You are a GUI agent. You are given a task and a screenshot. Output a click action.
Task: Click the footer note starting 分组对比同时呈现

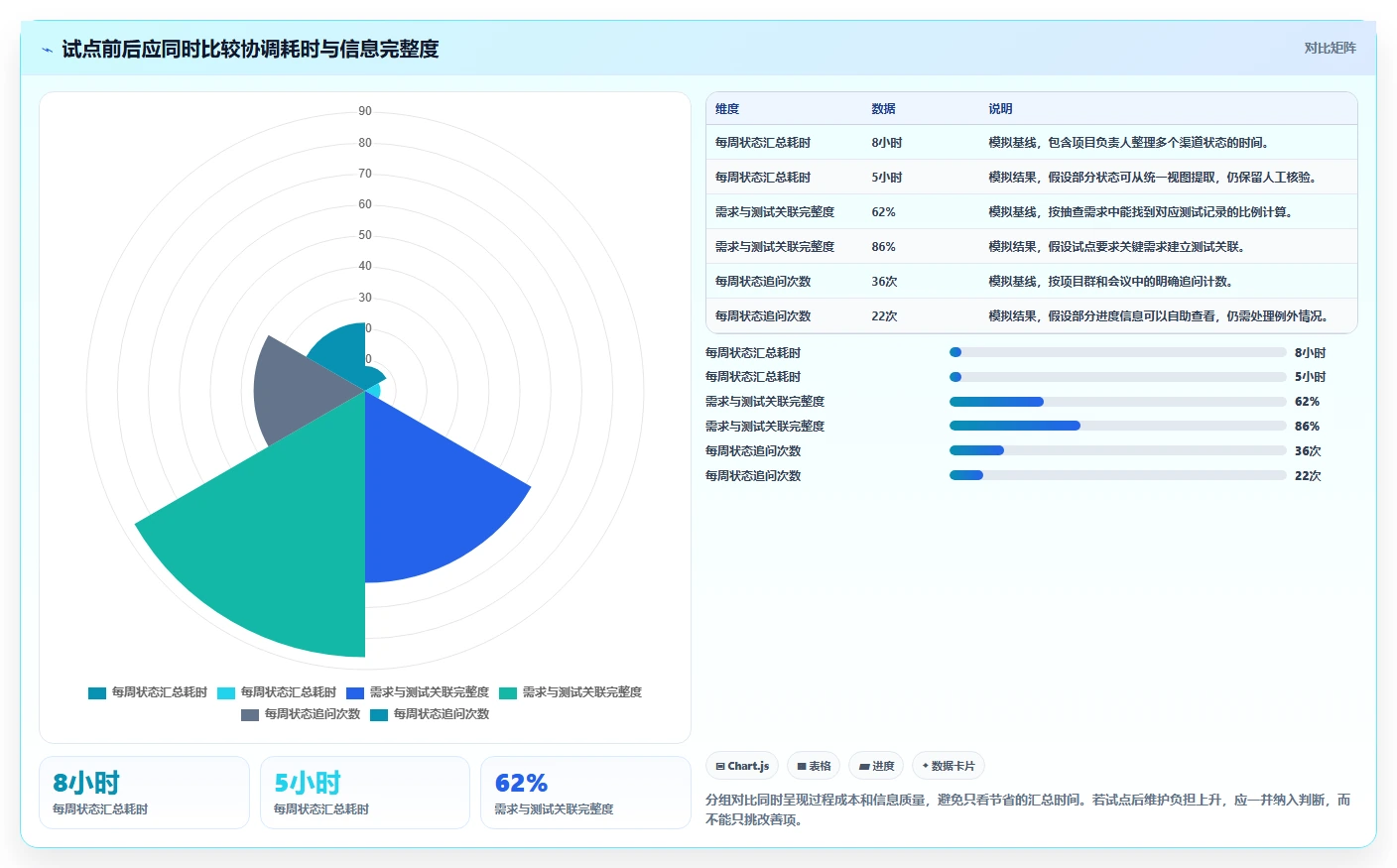coord(1028,809)
